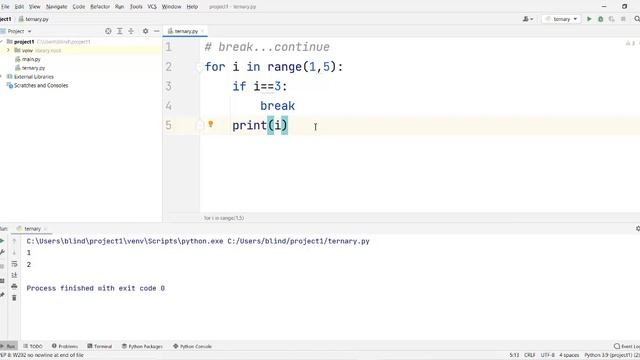Open the Edit menu
Image resolution: width=640 pixels, height=360 pixels.
(19, 7)
